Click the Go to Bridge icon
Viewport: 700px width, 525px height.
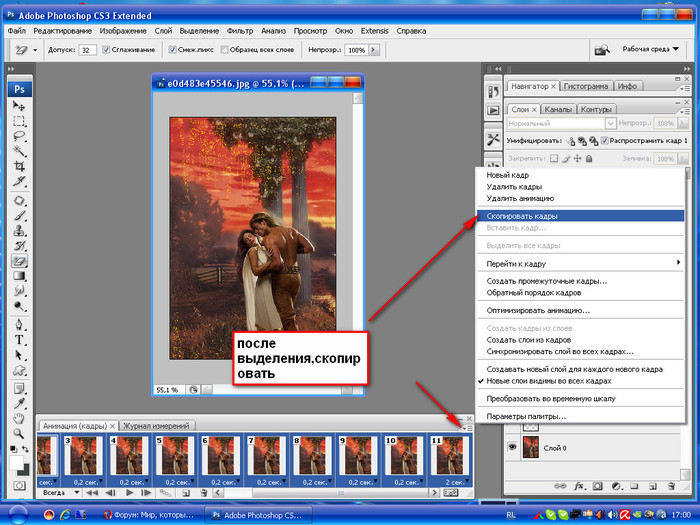(x=602, y=50)
